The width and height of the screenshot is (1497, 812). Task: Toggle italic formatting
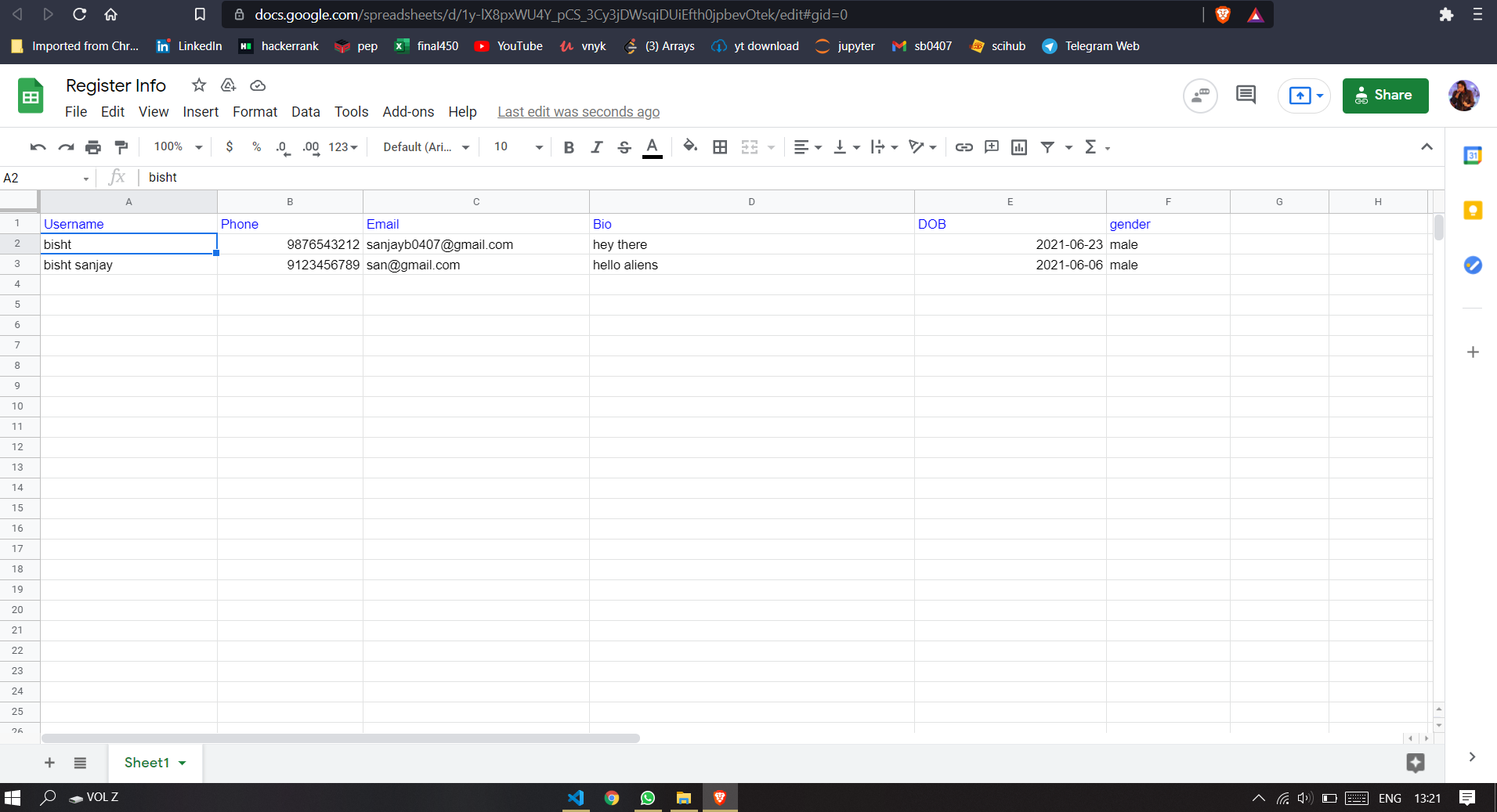pyautogui.click(x=596, y=147)
